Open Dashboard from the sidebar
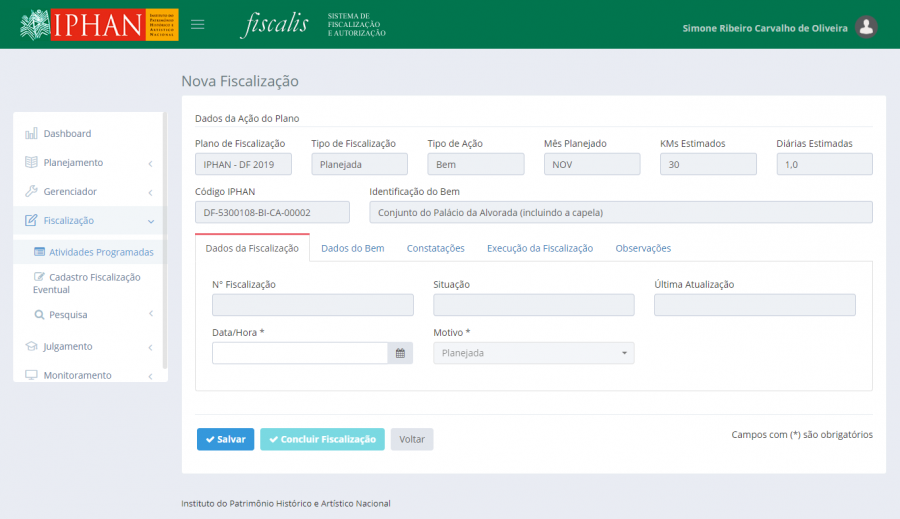 [67, 133]
